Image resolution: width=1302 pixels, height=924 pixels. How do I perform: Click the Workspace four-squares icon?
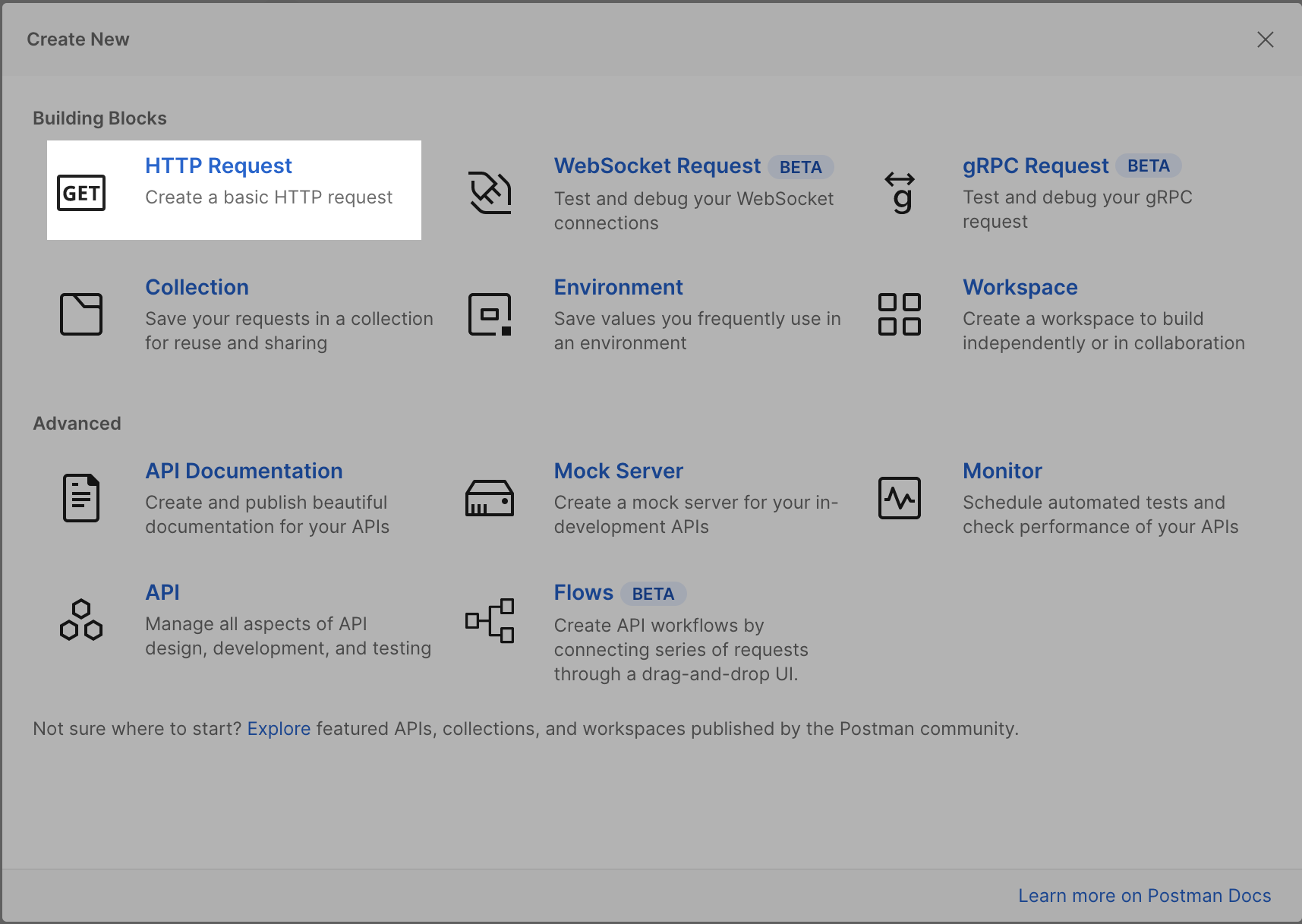pos(900,314)
